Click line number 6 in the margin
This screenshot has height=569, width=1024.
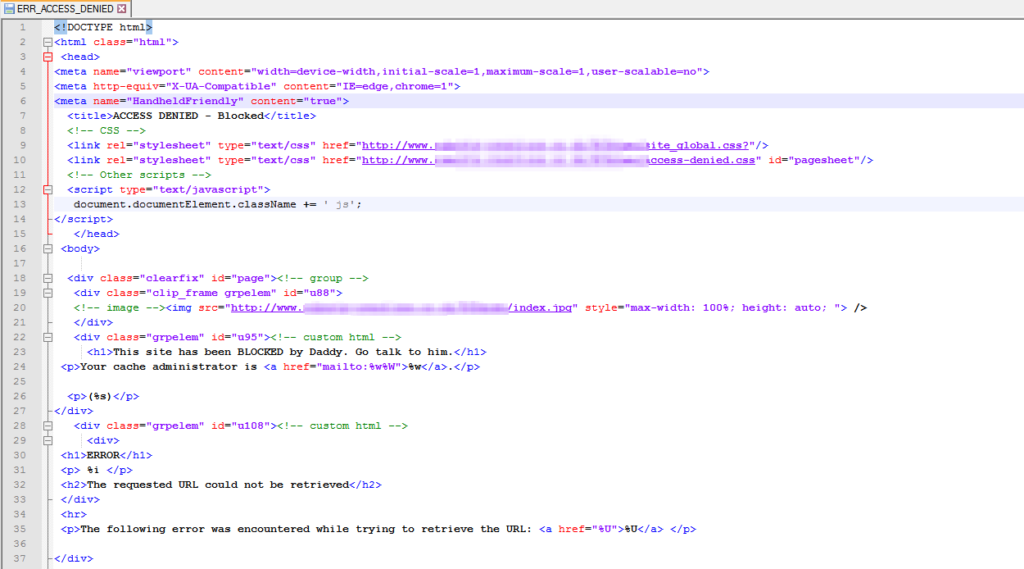pos(22,101)
